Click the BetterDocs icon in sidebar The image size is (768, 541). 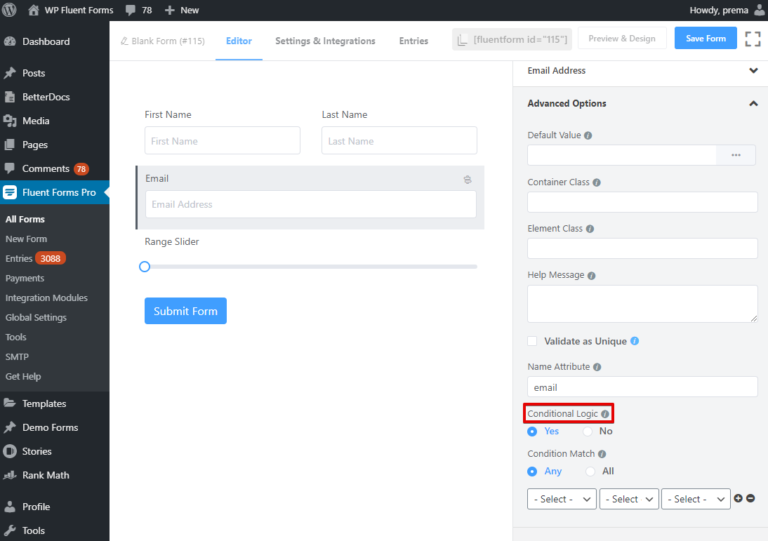(x=10, y=97)
